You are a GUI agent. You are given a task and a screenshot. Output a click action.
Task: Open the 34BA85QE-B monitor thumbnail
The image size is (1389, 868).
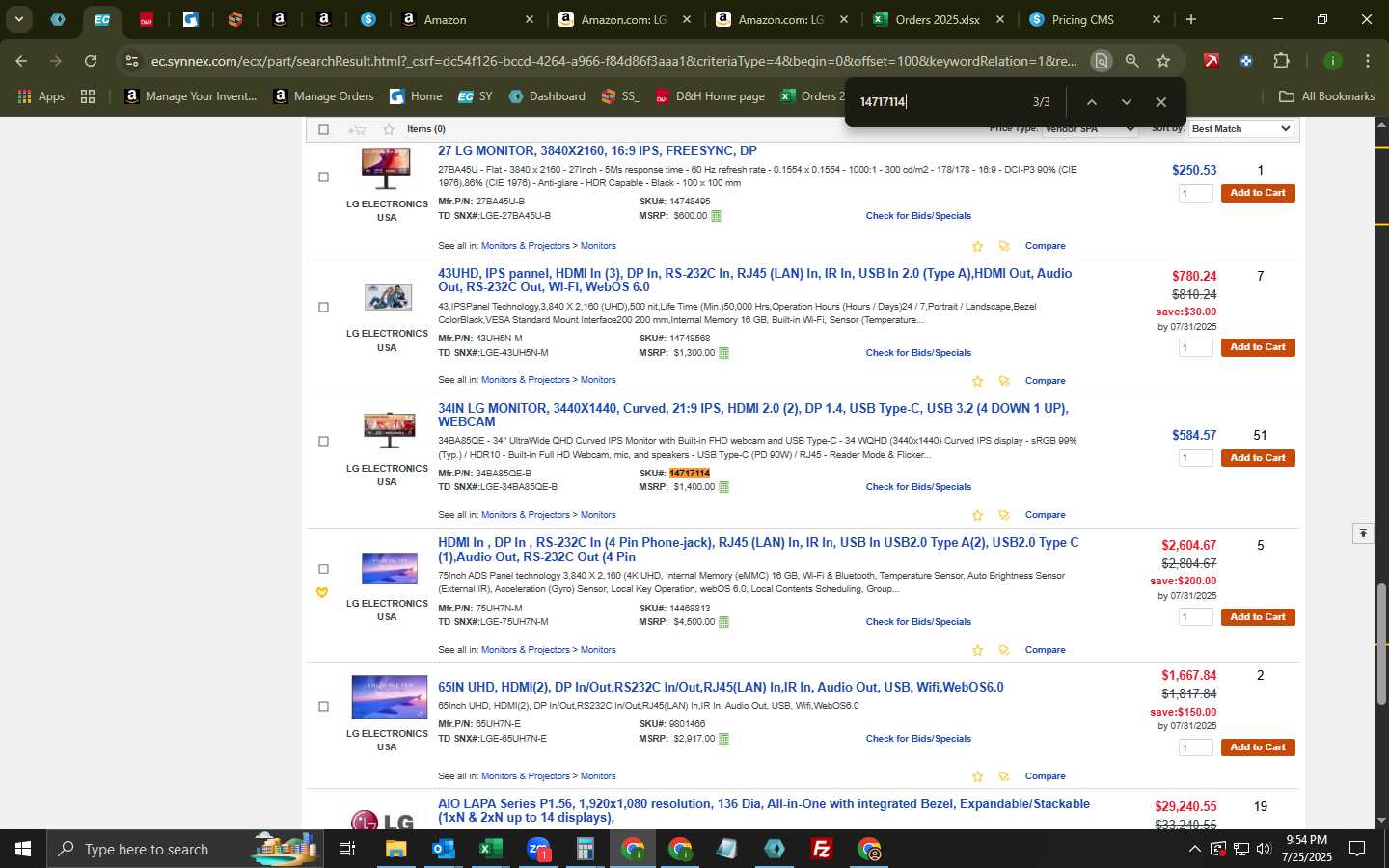[389, 430]
